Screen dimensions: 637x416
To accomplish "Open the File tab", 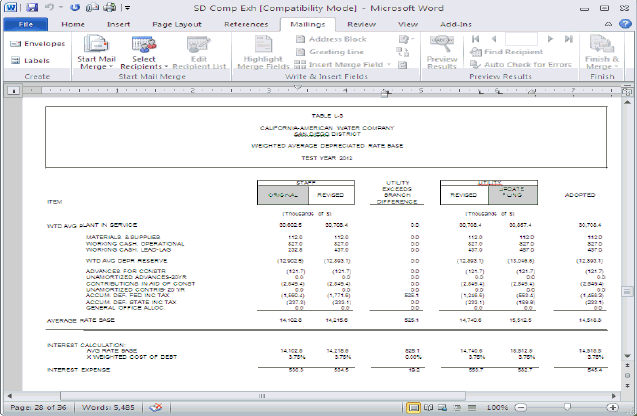I will point(25,23).
